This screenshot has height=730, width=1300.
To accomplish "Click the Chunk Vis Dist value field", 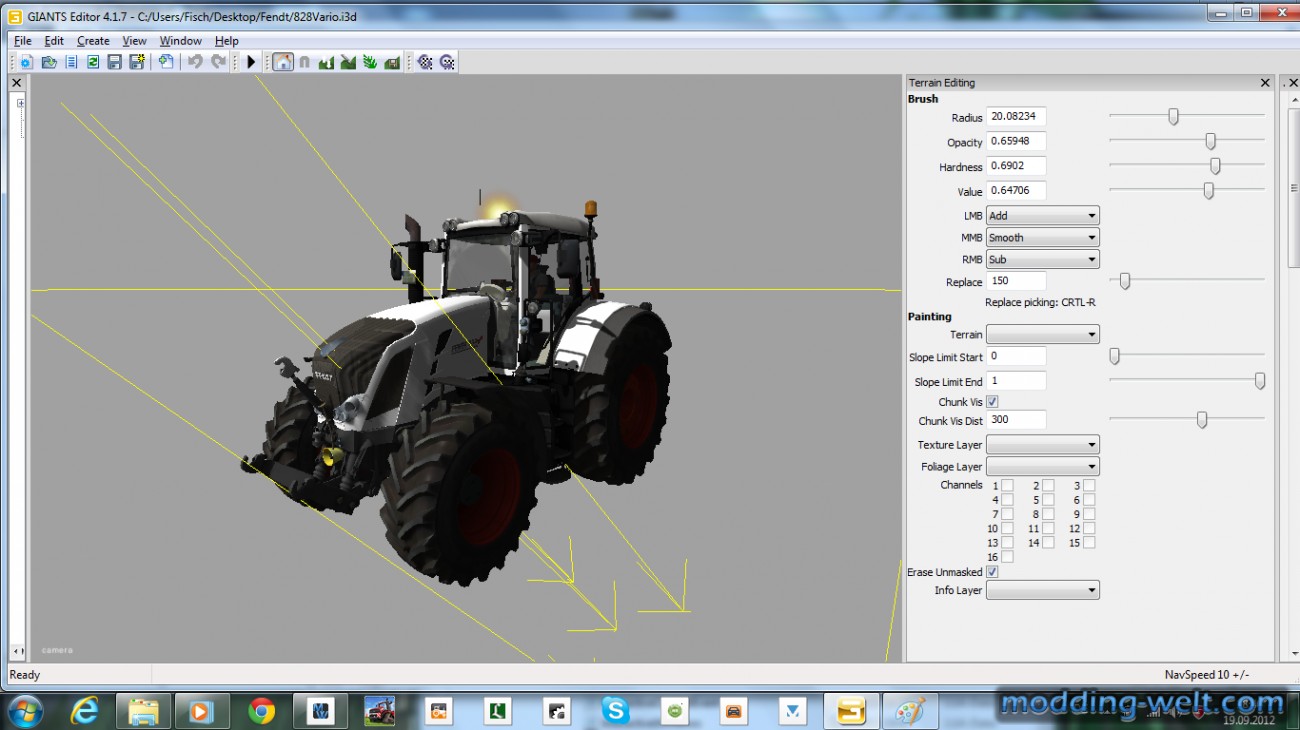I will tap(1016, 420).
